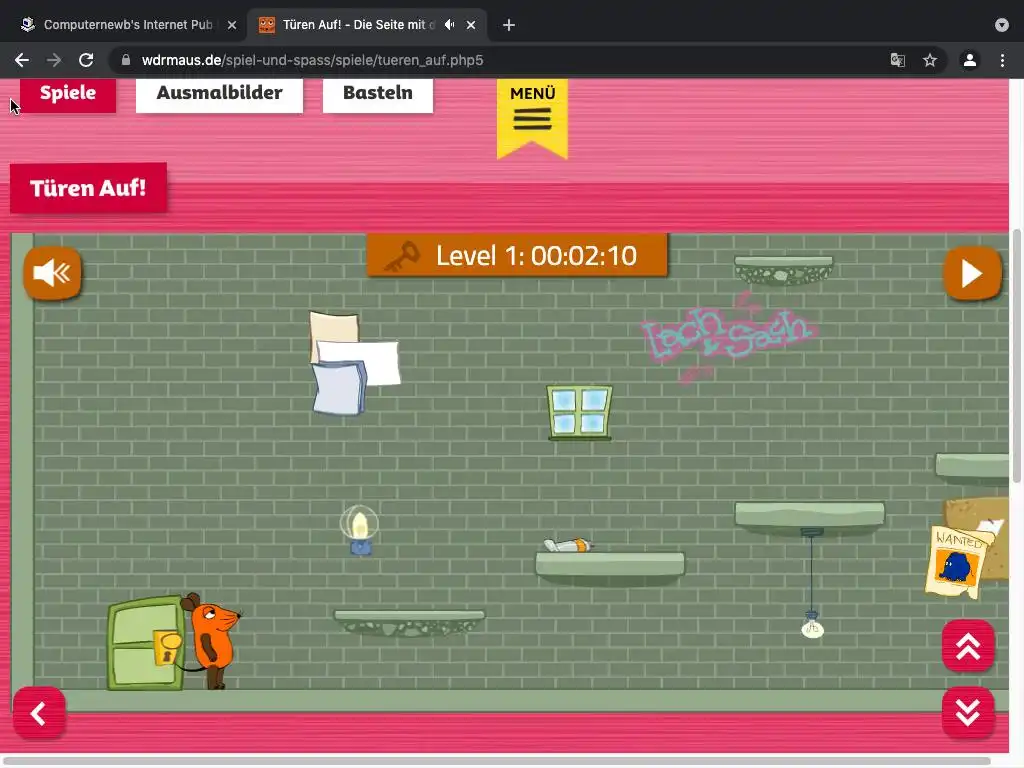Open the tab search dropdown arrow
Viewport: 1024px width, 768px height.
pos(1002,25)
